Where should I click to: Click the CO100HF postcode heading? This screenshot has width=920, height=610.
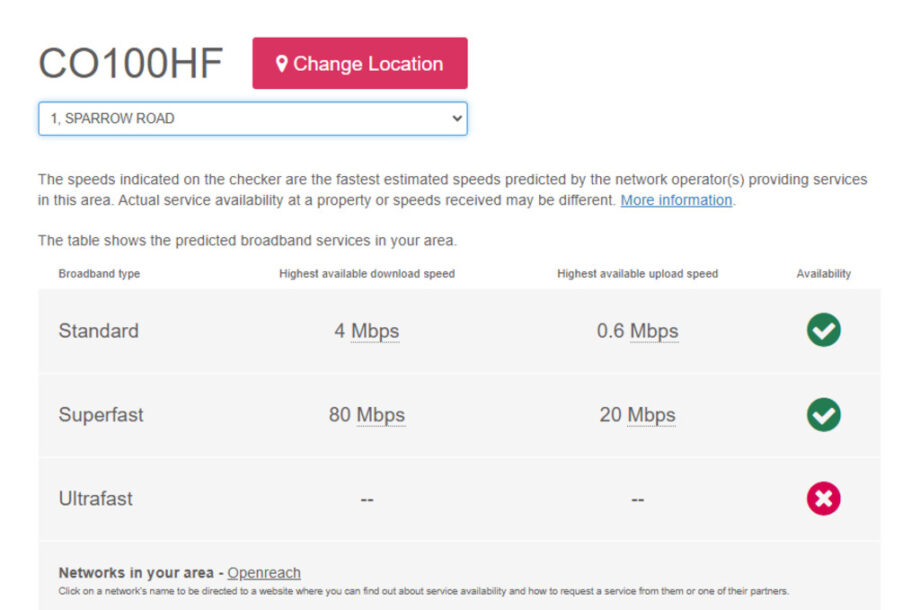pos(131,63)
